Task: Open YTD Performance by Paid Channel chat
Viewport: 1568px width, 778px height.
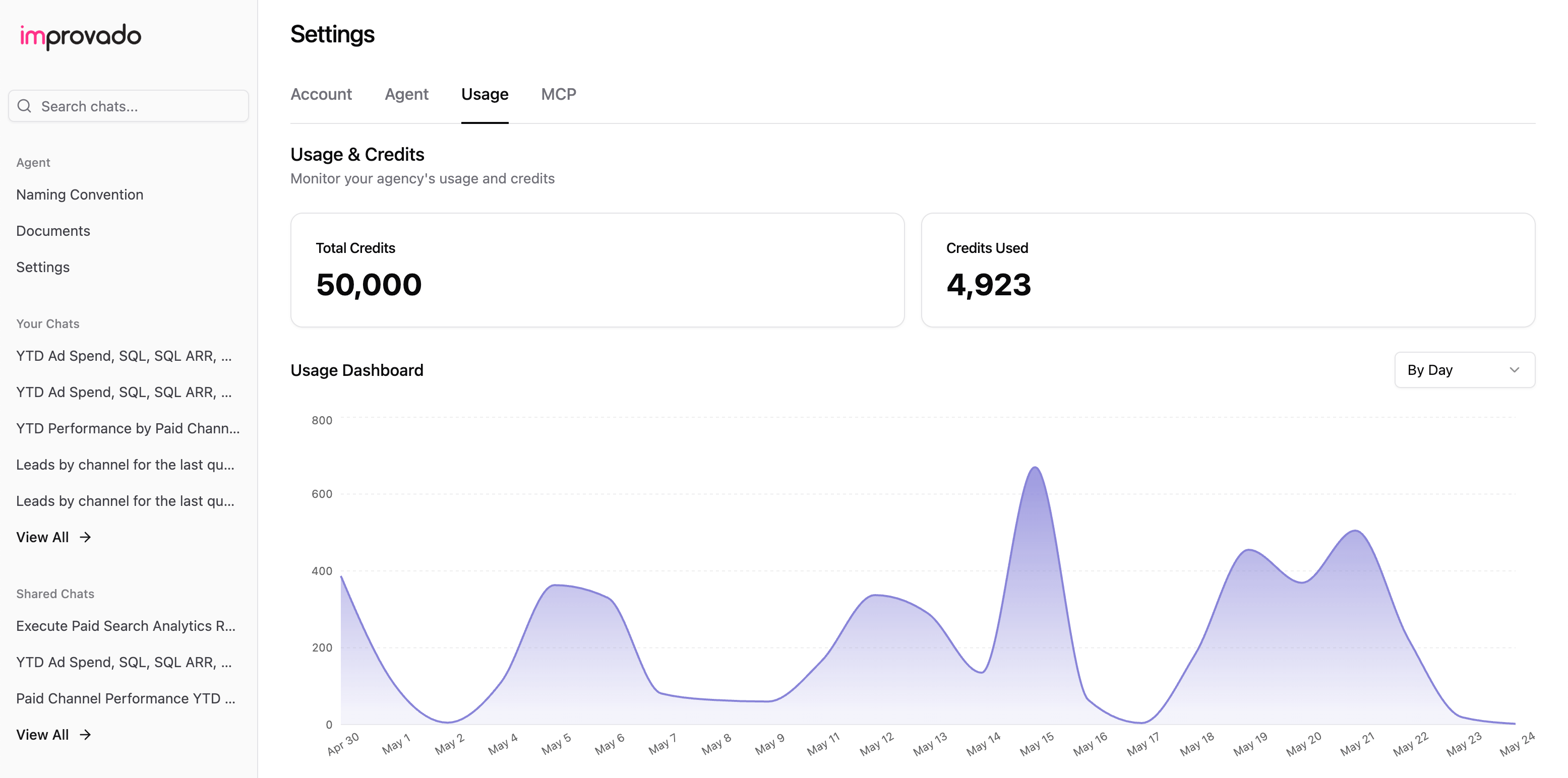Action: [128, 428]
